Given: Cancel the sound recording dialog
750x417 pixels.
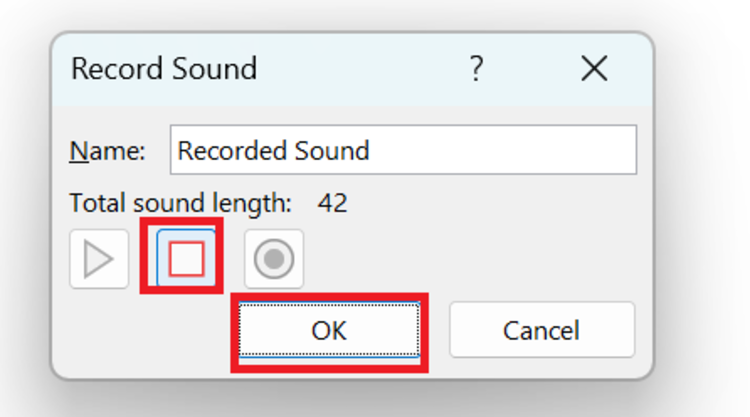Looking at the screenshot, I should [x=542, y=330].
